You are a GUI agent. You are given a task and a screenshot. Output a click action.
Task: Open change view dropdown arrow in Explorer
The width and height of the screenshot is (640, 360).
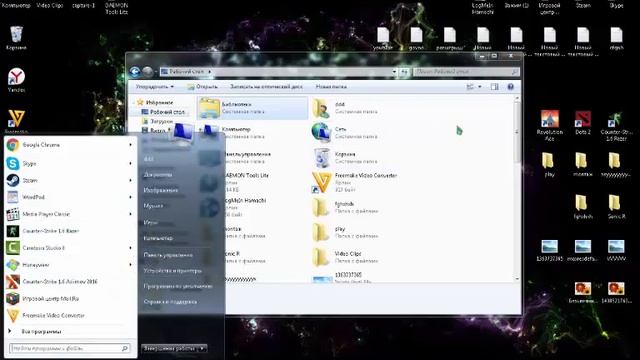click(x=480, y=87)
